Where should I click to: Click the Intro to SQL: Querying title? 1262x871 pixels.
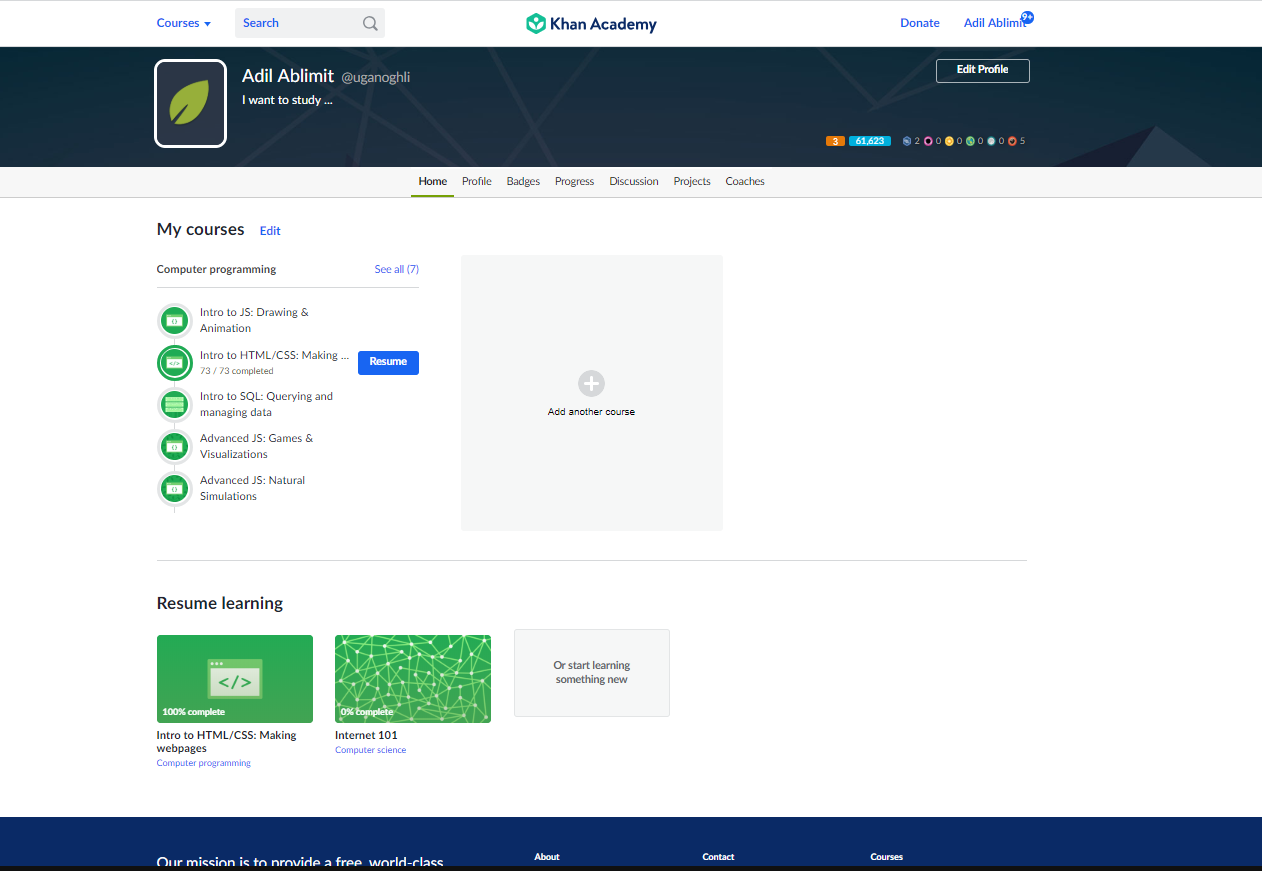(x=266, y=404)
